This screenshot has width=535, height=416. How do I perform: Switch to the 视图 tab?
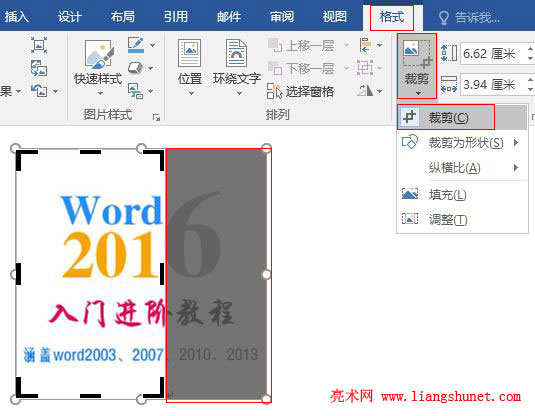point(335,16)
